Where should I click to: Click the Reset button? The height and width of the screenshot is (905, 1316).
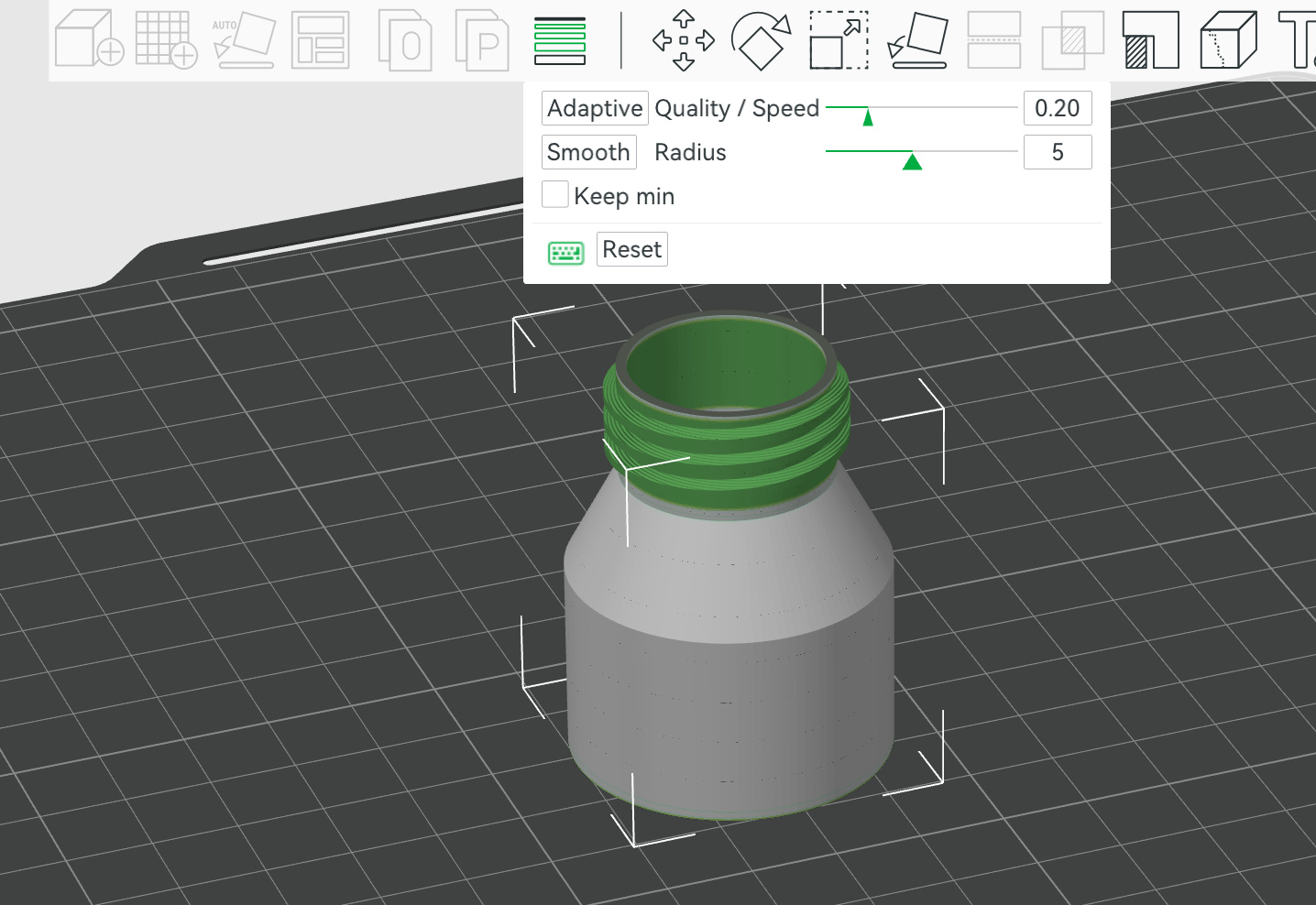click(x=631, y=249)
